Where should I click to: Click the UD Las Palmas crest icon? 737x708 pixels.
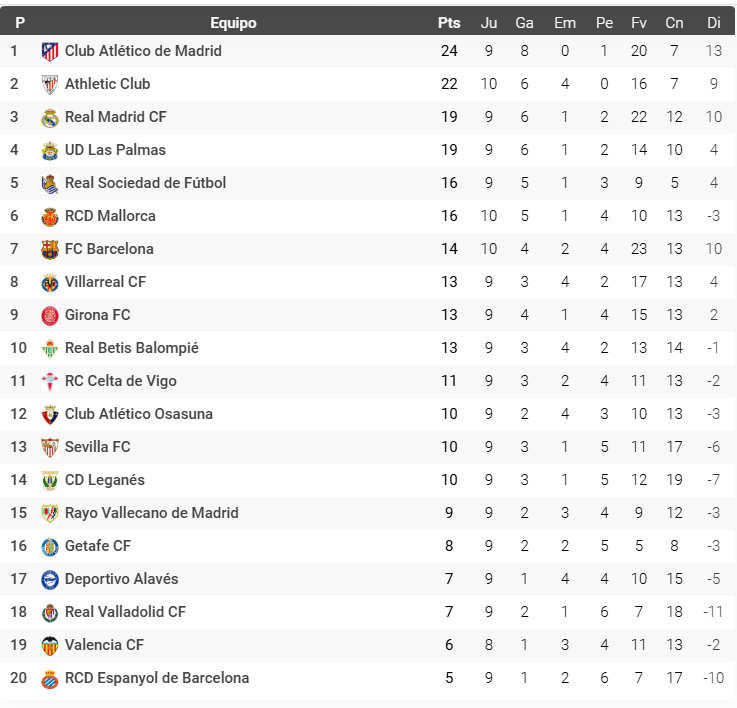[x=50, y=150]
